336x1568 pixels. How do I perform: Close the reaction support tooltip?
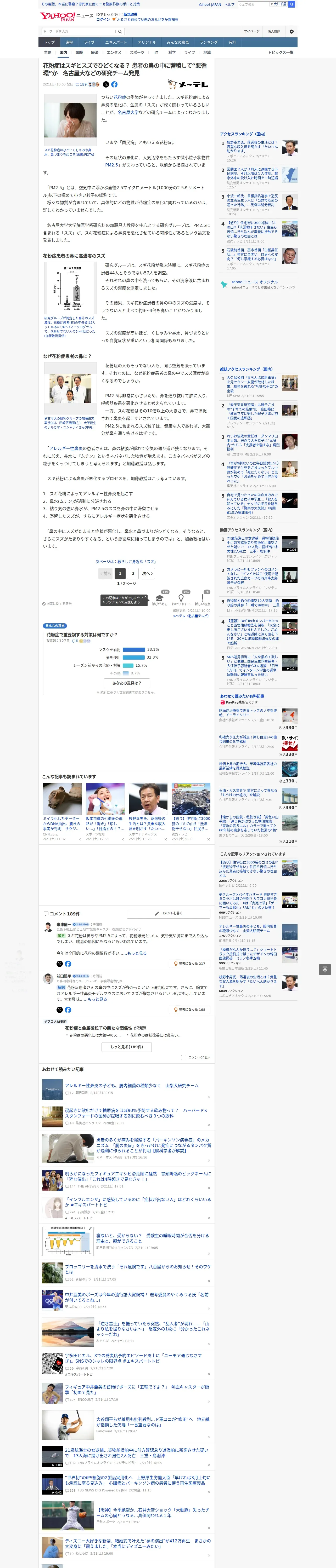pos(146,597)
